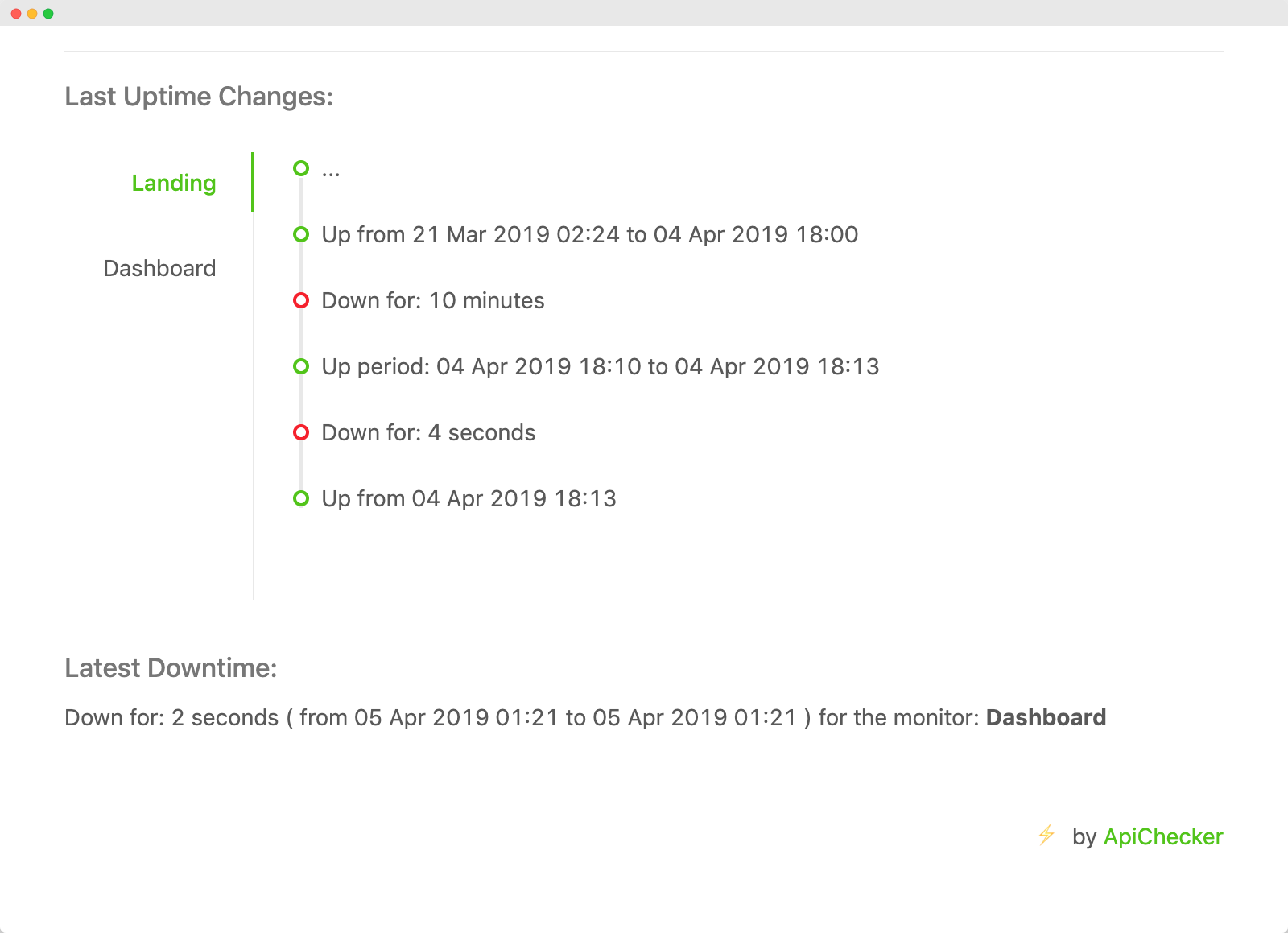Click the Up period 04 Apr 18:10 text

[x=600, y=367]
